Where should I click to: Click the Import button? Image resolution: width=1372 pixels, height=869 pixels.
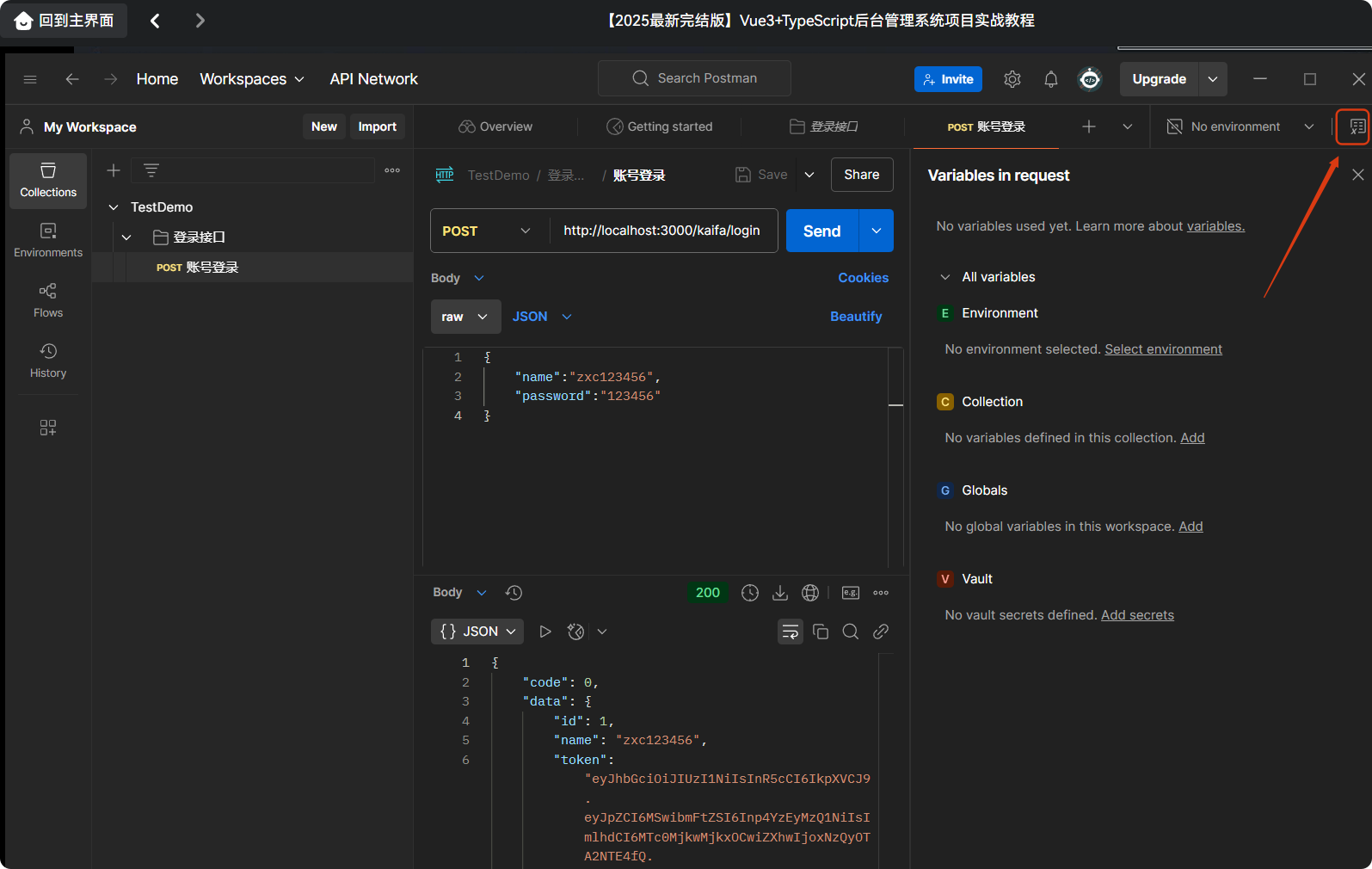378,126
